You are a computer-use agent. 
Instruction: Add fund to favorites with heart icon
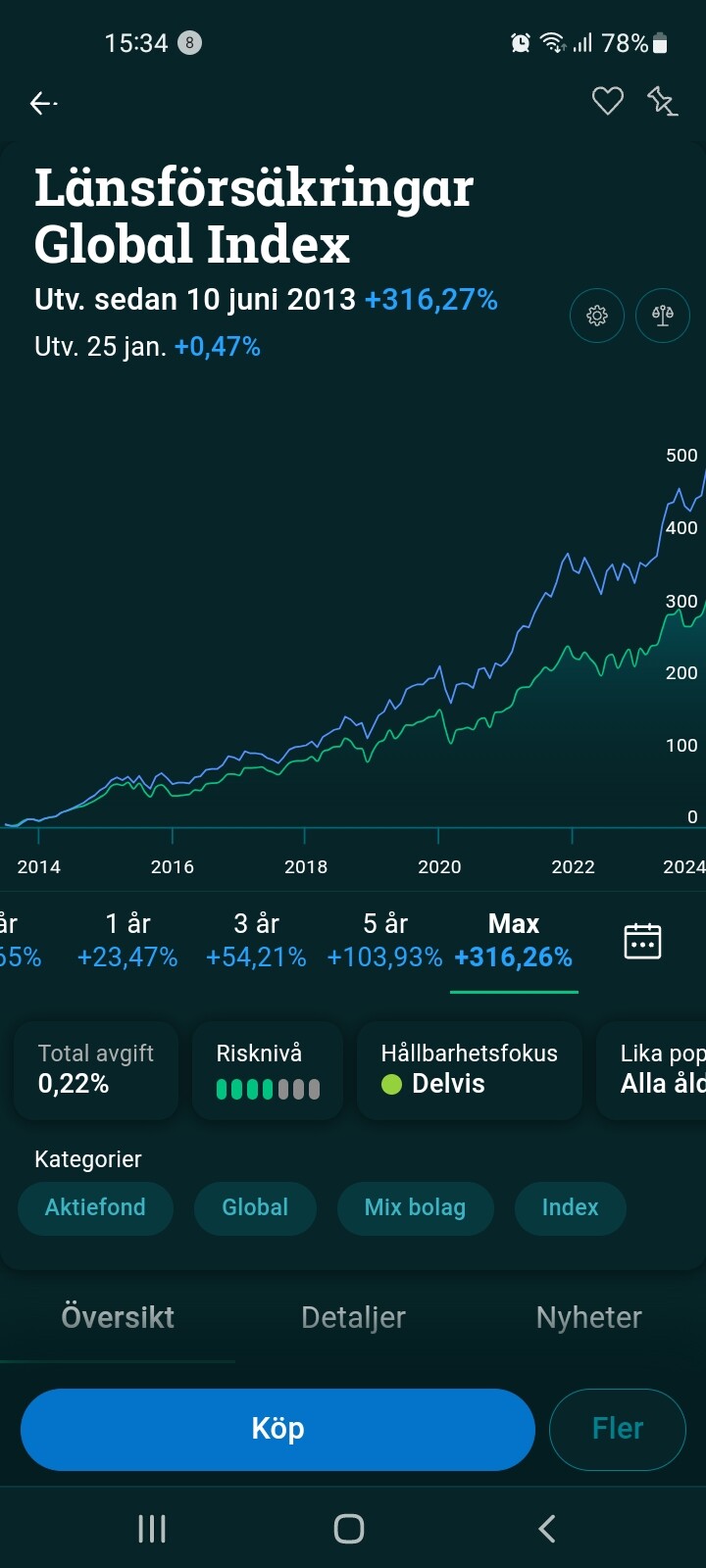pyautogui.click(x=607, y=101)
